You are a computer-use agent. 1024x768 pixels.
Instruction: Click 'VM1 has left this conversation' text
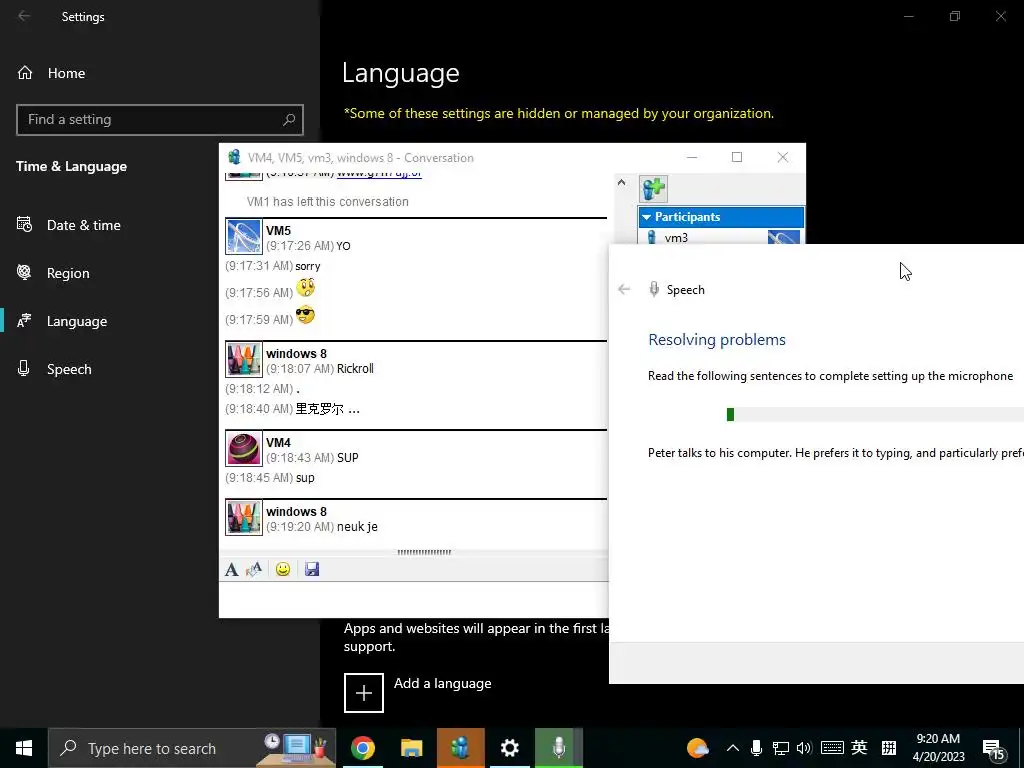click(x=328, y=202)
